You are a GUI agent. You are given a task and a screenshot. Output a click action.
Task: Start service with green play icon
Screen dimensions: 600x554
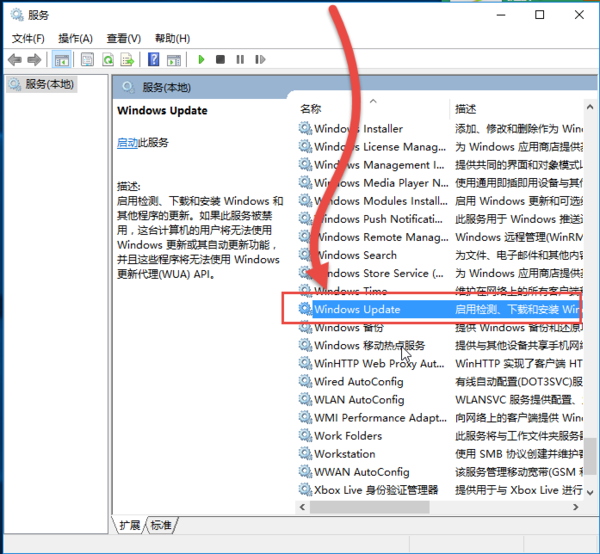(x=201, y=59)
